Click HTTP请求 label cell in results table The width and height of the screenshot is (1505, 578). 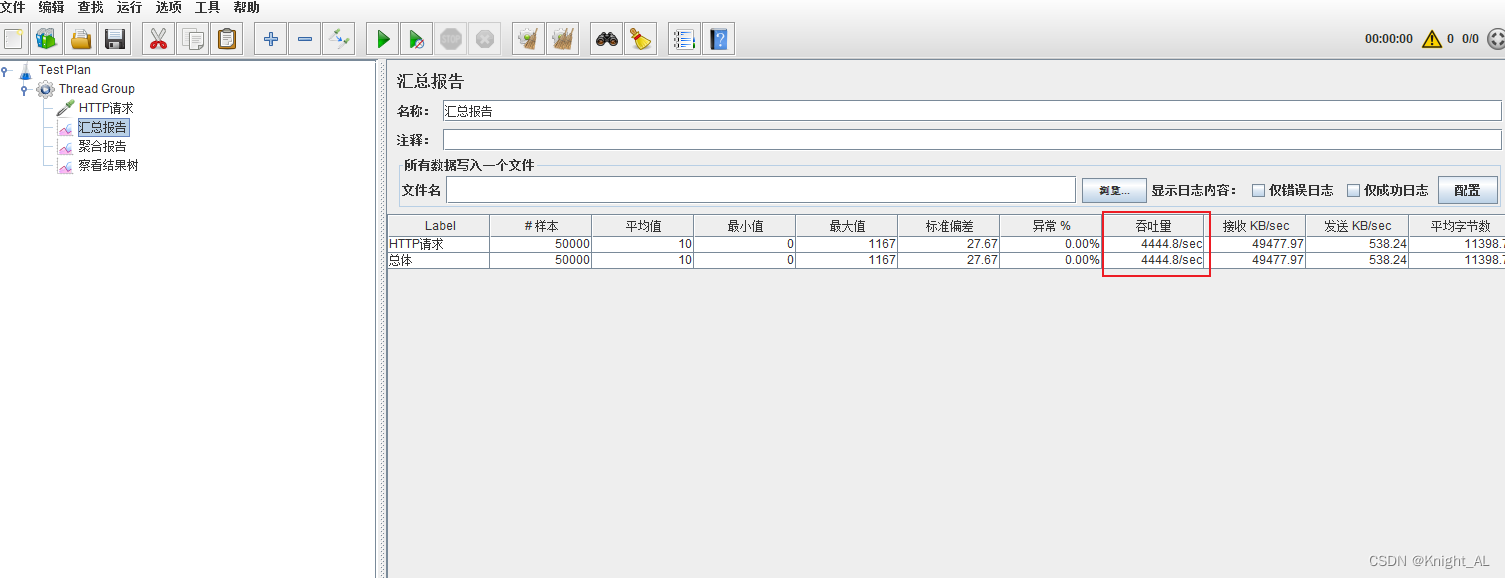pos(439,244)
